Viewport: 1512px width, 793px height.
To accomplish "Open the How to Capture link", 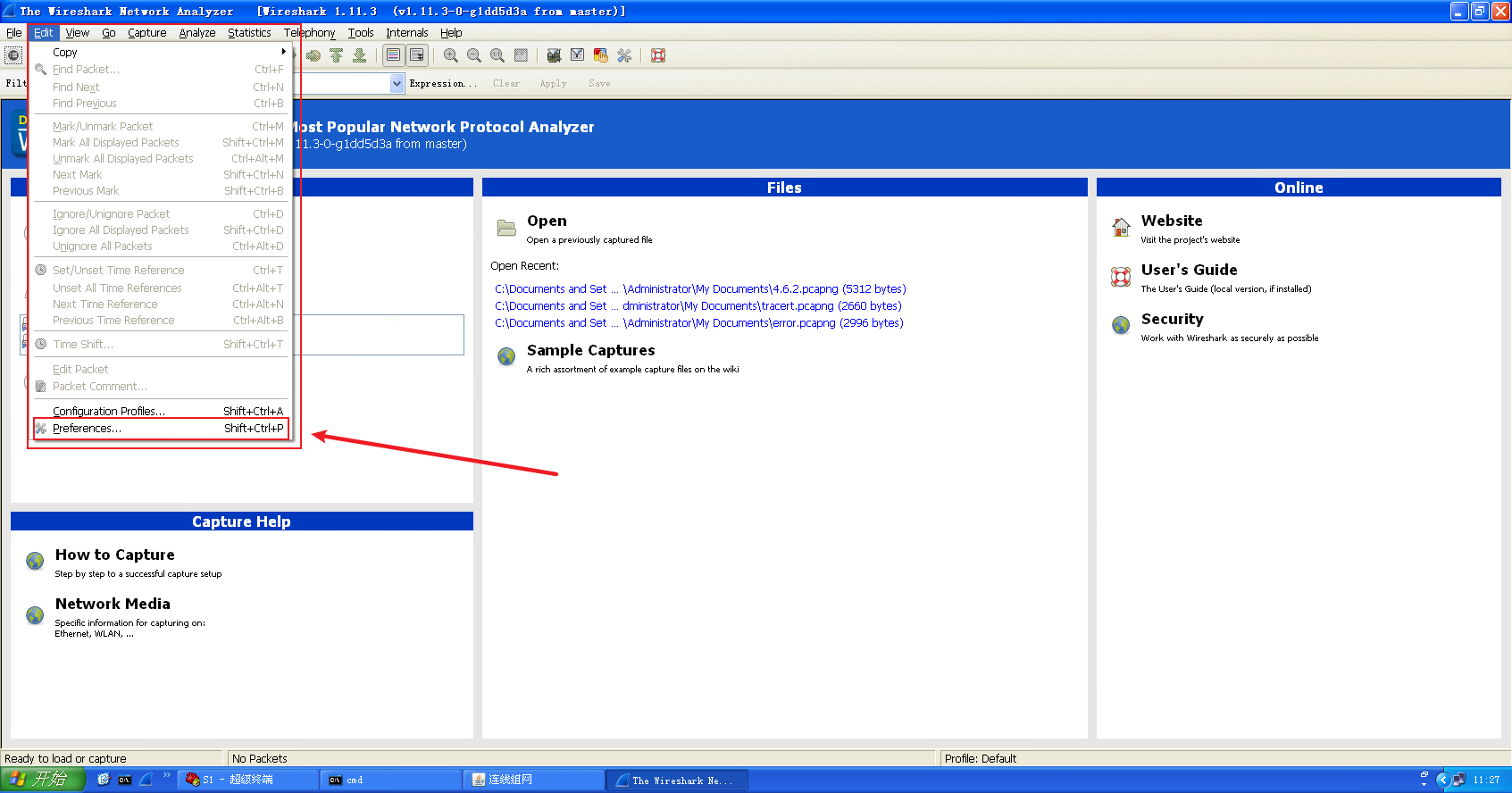I will (x=115, y=555).
